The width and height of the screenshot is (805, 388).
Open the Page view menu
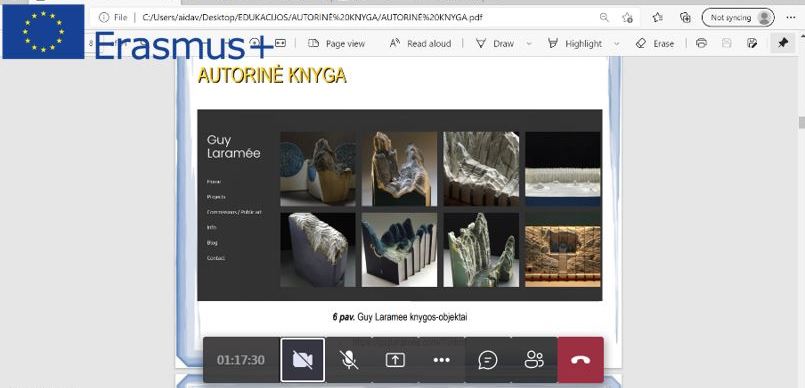336,44
